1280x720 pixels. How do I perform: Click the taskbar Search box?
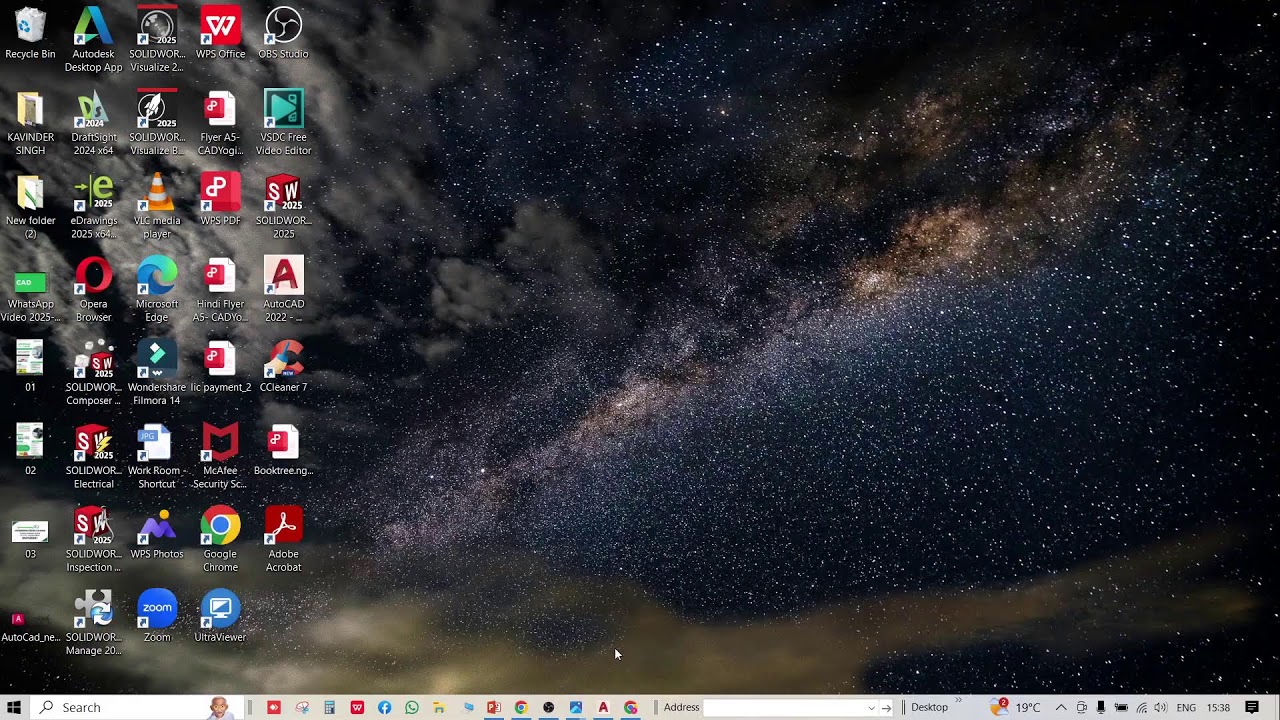point(135,707)
